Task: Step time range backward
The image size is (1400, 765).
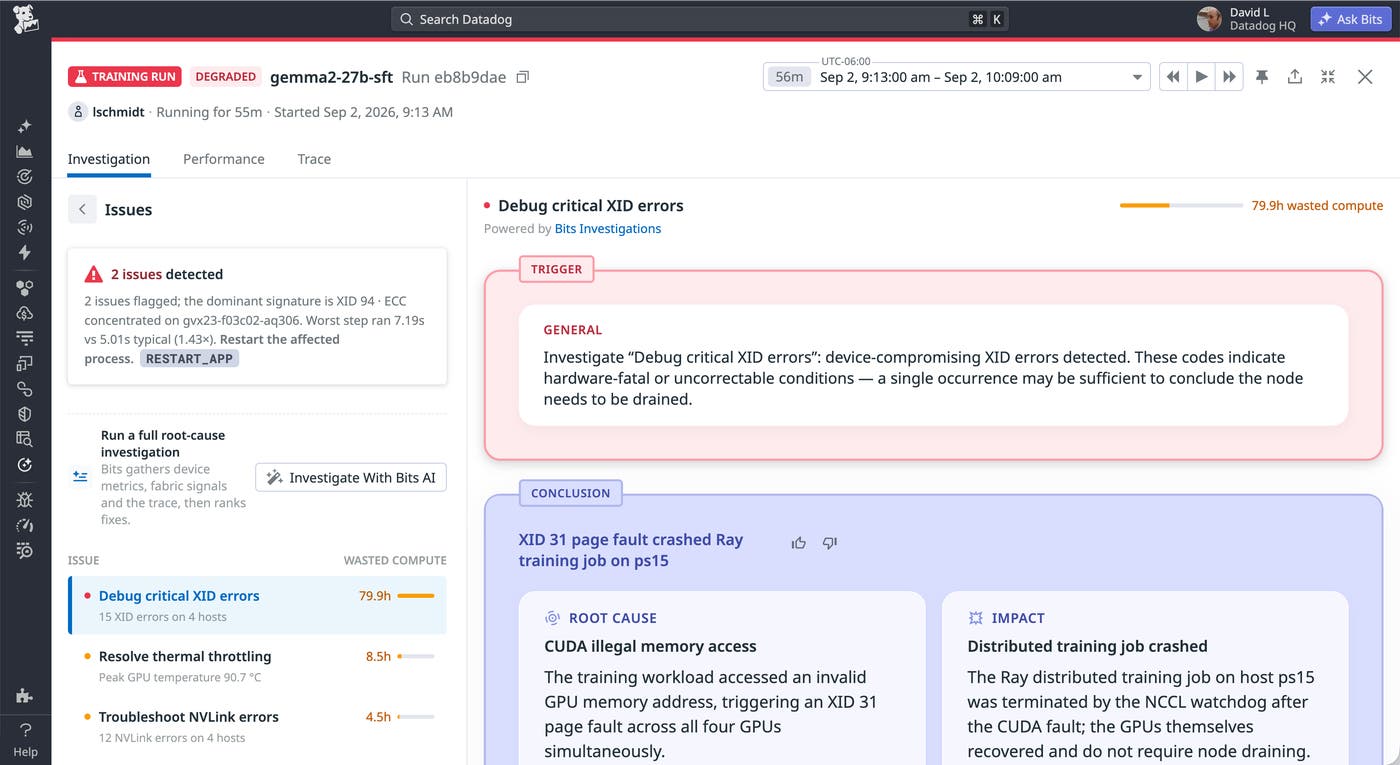Action: click(1173, 77)
